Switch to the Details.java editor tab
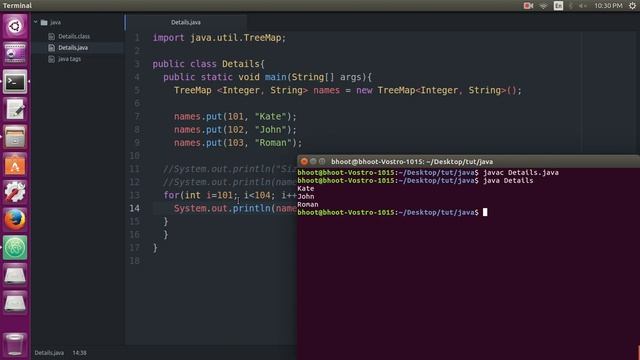The height and width of the screenshot is (360, 640). point(186,22)
